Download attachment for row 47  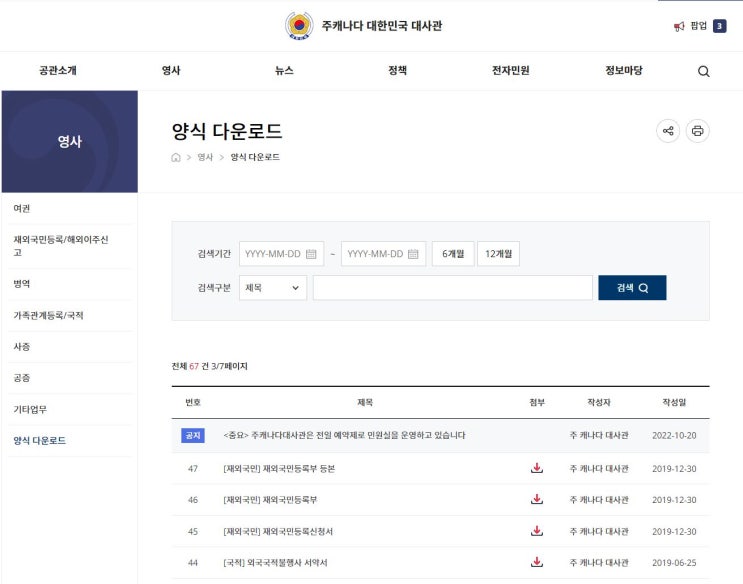[537, 468]
